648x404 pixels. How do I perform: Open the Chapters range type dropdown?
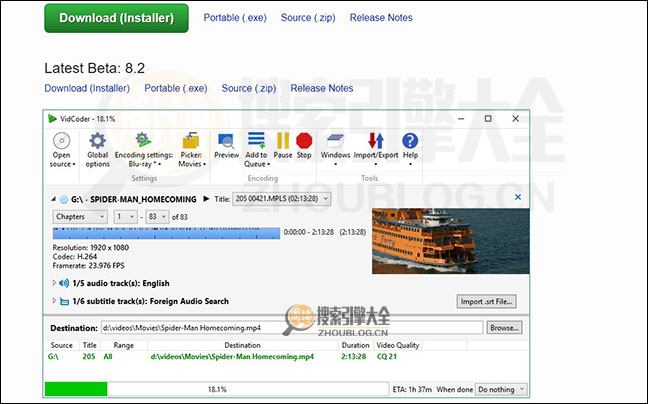pos(80,217)
